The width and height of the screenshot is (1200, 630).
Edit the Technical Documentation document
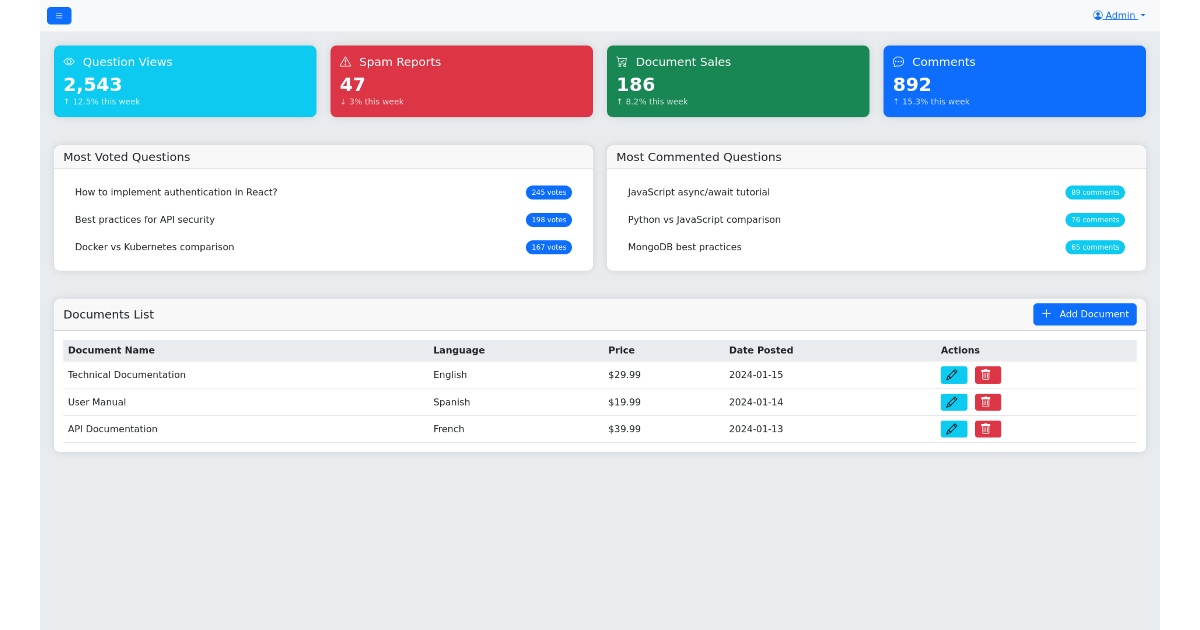click(x=953, y=374)
